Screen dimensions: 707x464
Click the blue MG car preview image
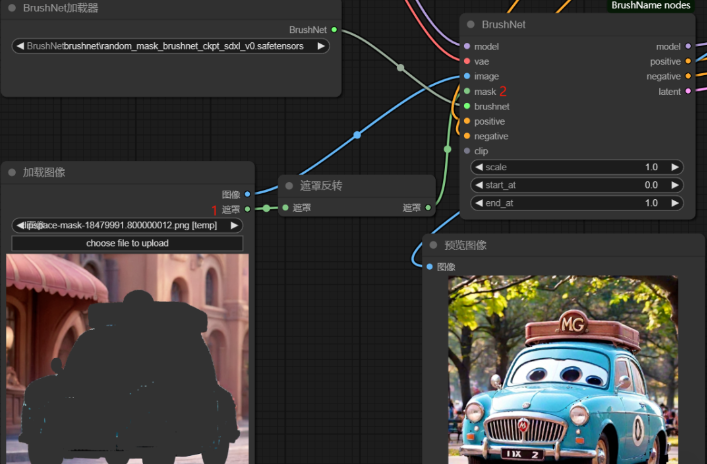click(x=563, y=370)
